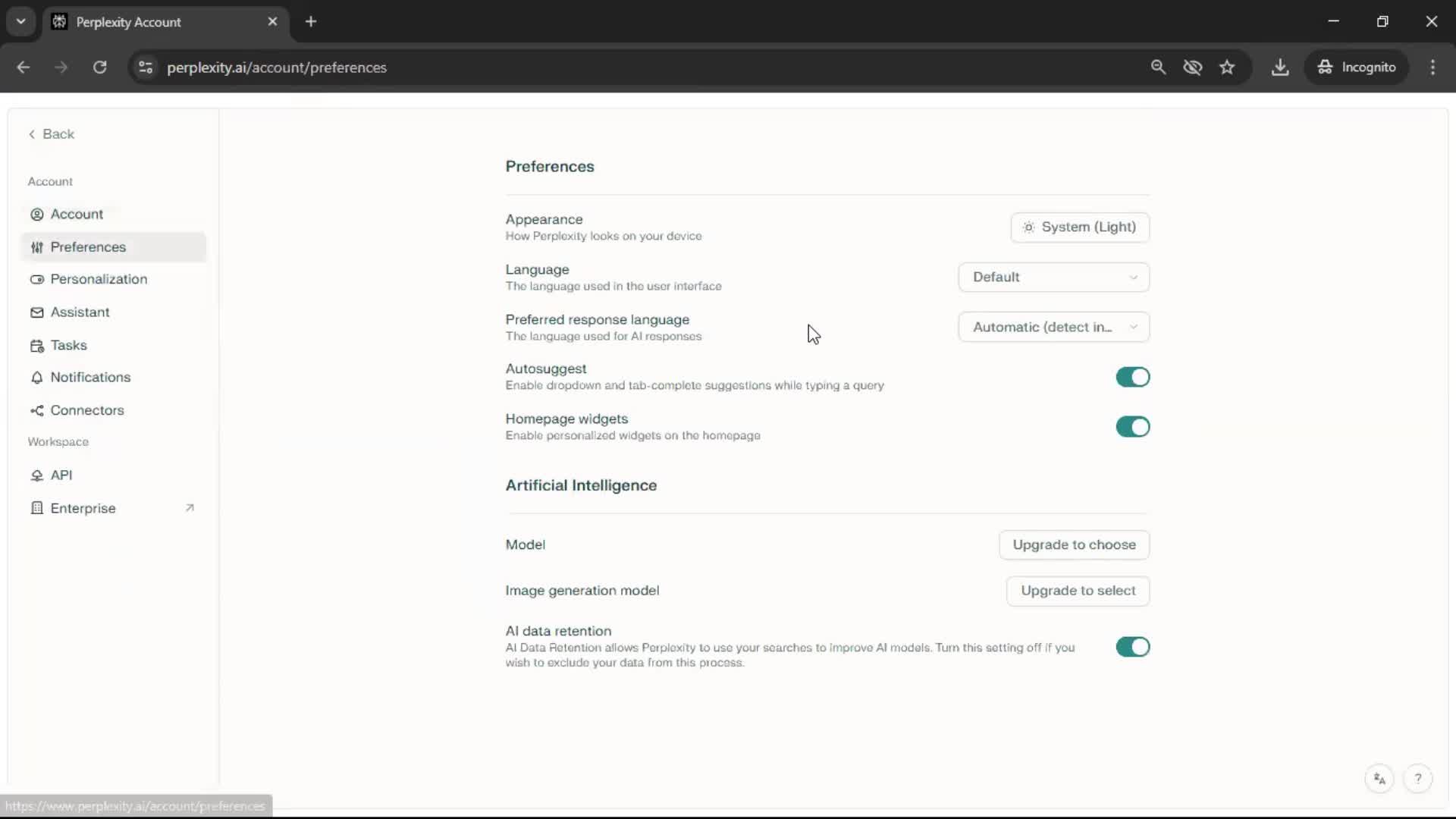
Task: Click the translate language icon at bottom right
Action: [1379, 779]
